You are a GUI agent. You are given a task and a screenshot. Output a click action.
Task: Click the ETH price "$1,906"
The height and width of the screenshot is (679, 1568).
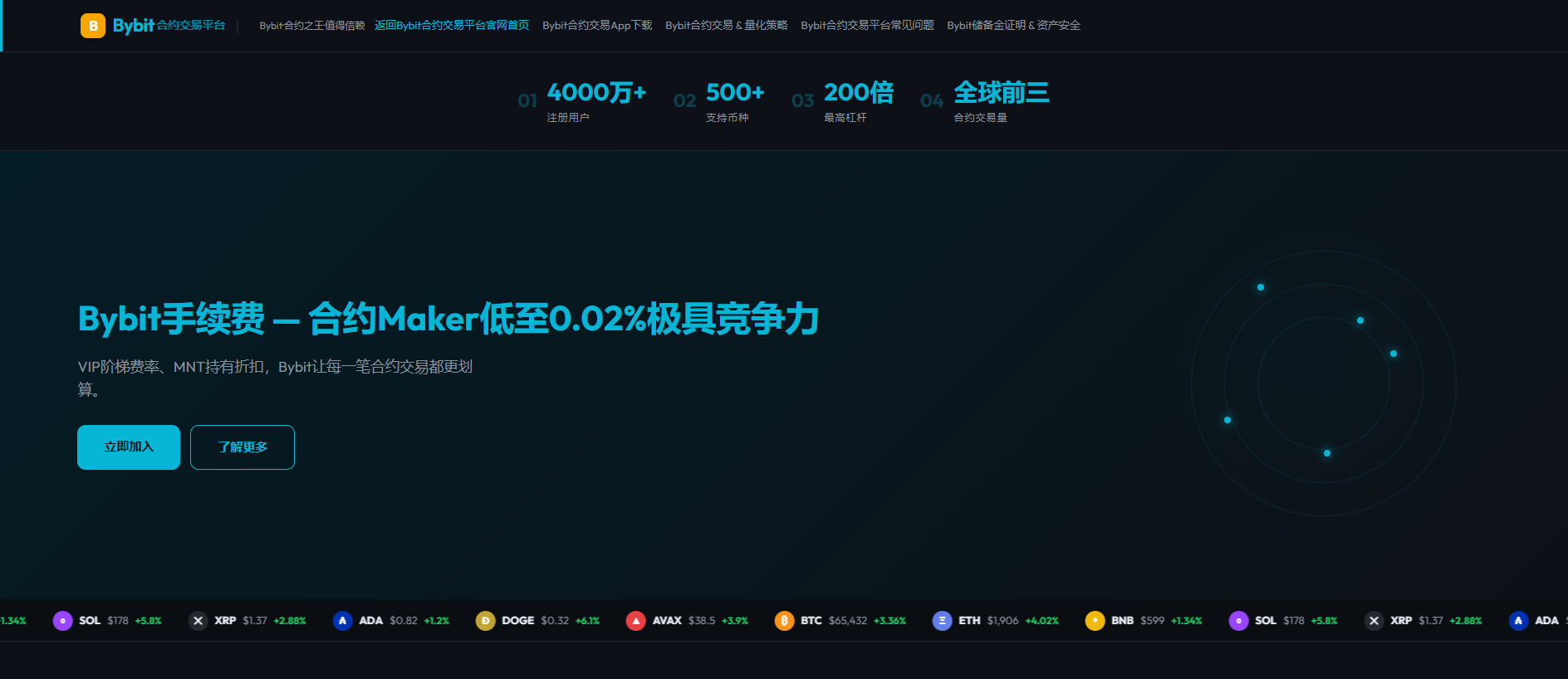coord(1002,621)
